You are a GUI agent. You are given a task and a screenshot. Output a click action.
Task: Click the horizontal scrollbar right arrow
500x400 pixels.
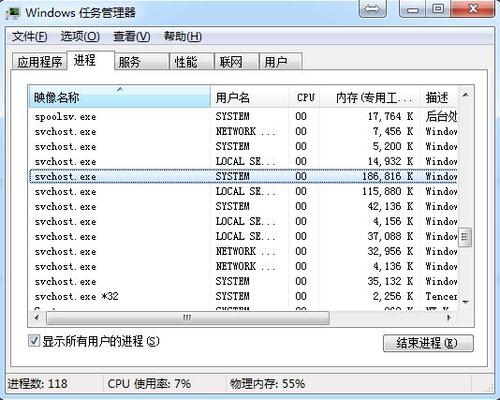coord(449,318)
